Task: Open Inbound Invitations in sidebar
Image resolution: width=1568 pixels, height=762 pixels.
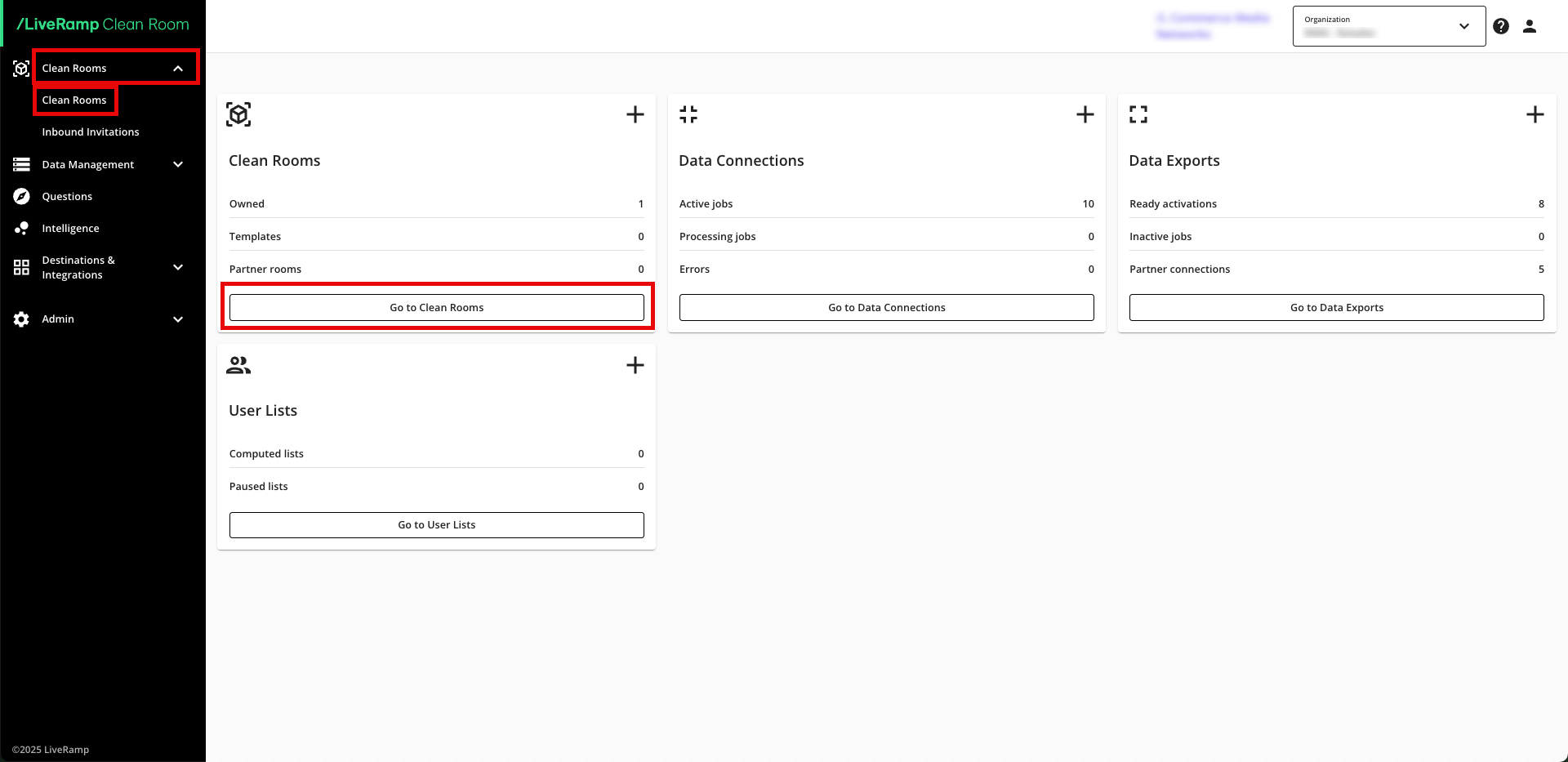Action: point(91,132)
